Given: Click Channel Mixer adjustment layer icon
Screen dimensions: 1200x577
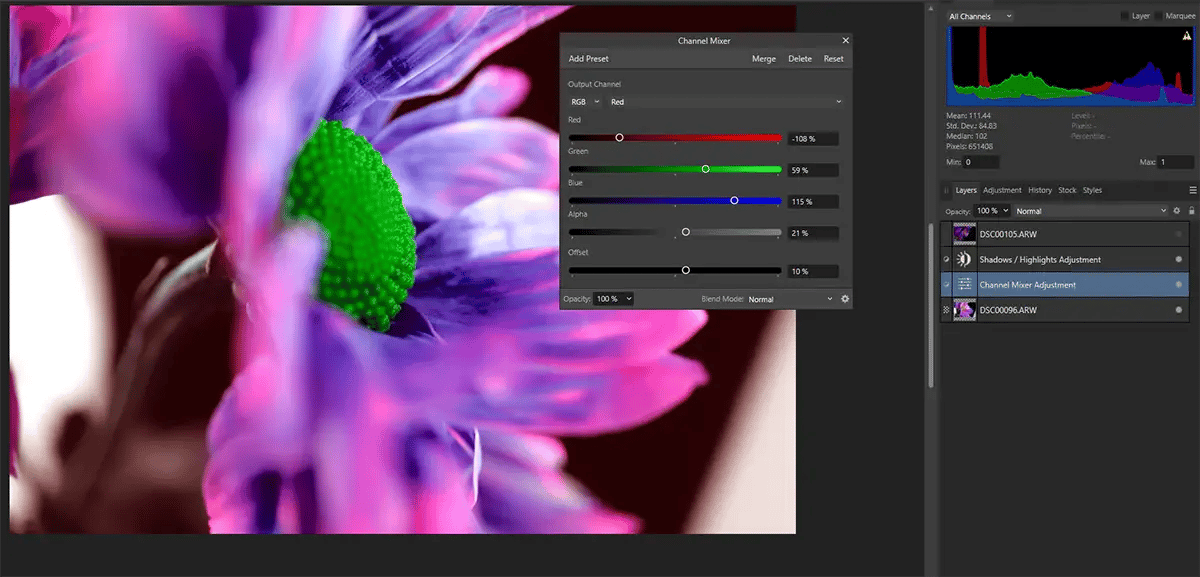Looking at the screenshot, I should 965,285.
